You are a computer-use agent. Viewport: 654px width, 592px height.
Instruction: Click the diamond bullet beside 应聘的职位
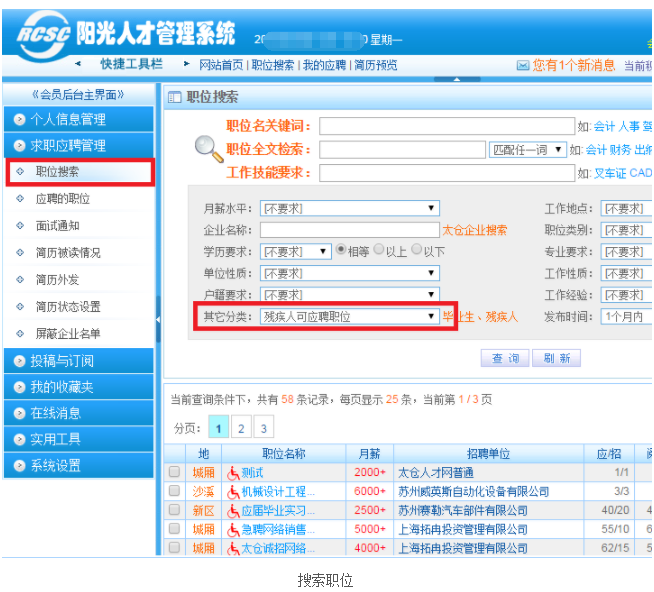20,199
